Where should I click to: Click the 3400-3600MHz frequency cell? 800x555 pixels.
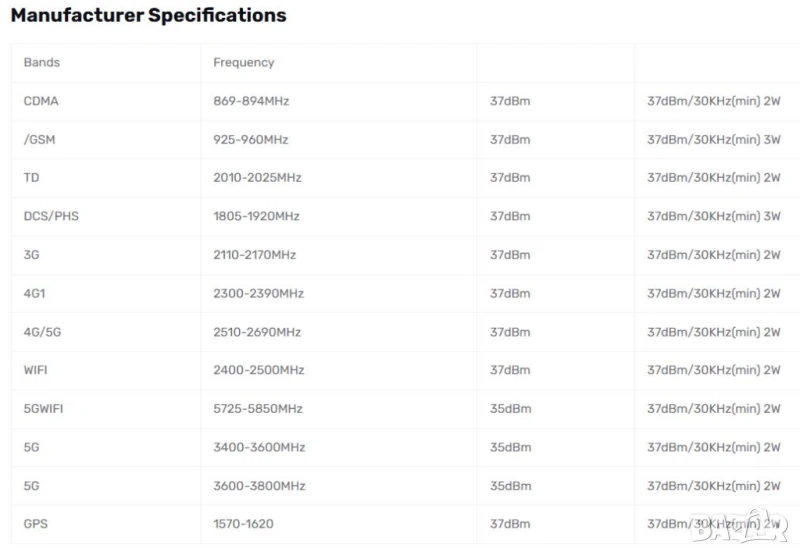(x=259, y=447)
